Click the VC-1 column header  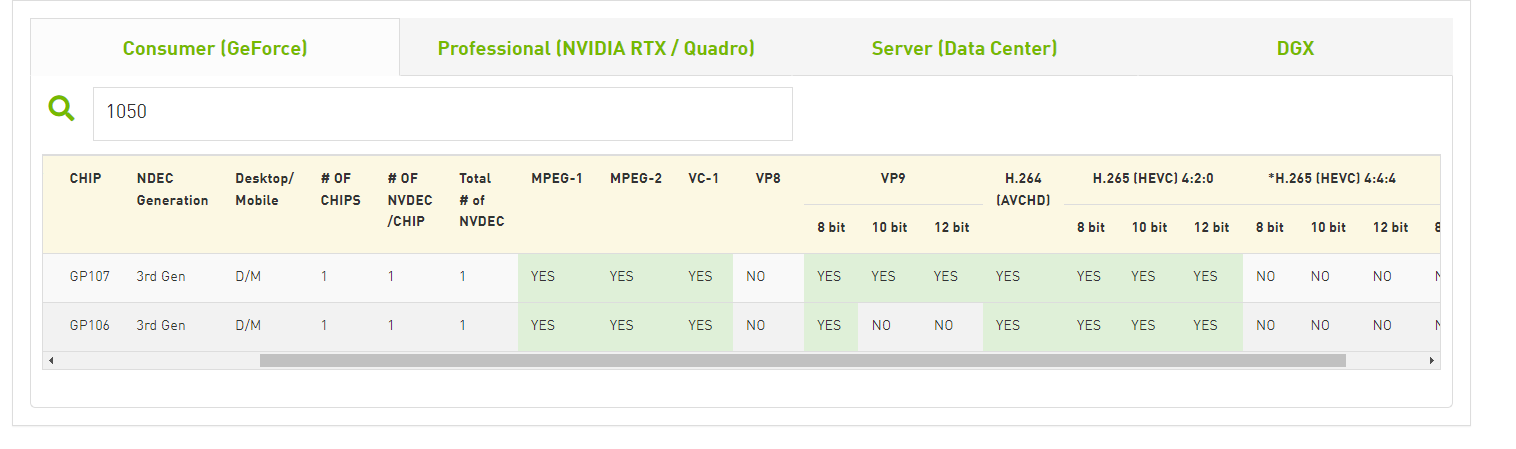(x=703, y=179)
